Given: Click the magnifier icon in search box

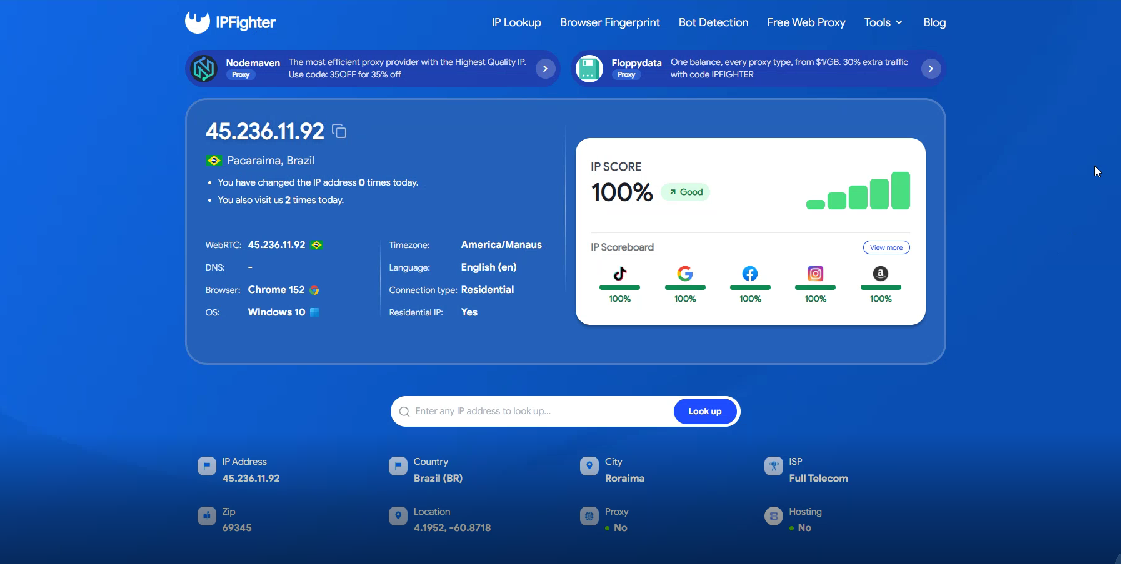Looking at the screenshot, I should (x=404, y=412).
